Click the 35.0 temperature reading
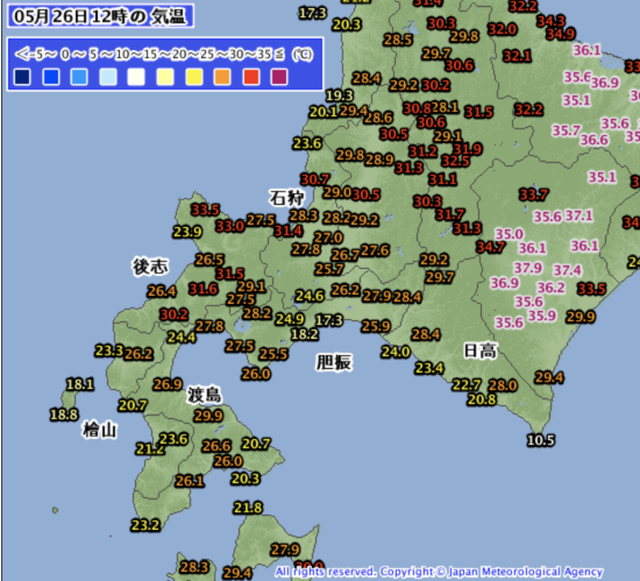 [509, 234]
